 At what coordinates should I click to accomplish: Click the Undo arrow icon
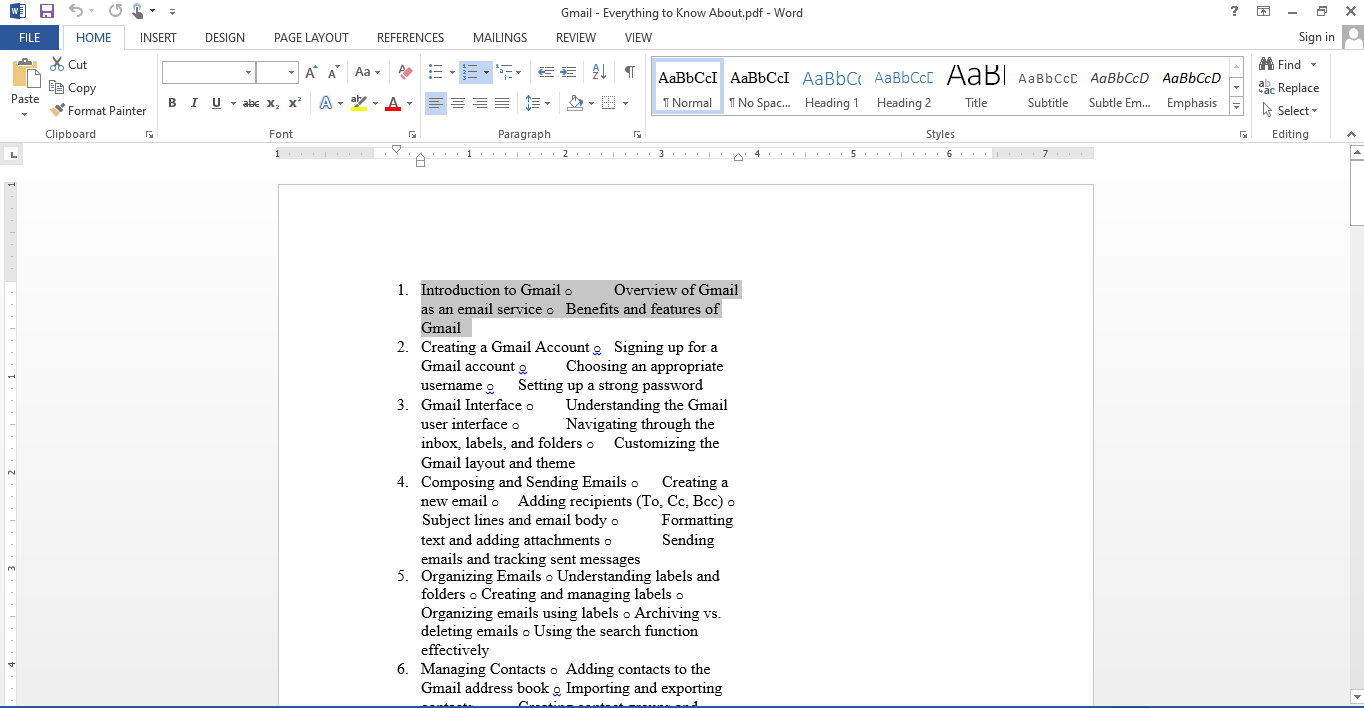tap(76, 12)
